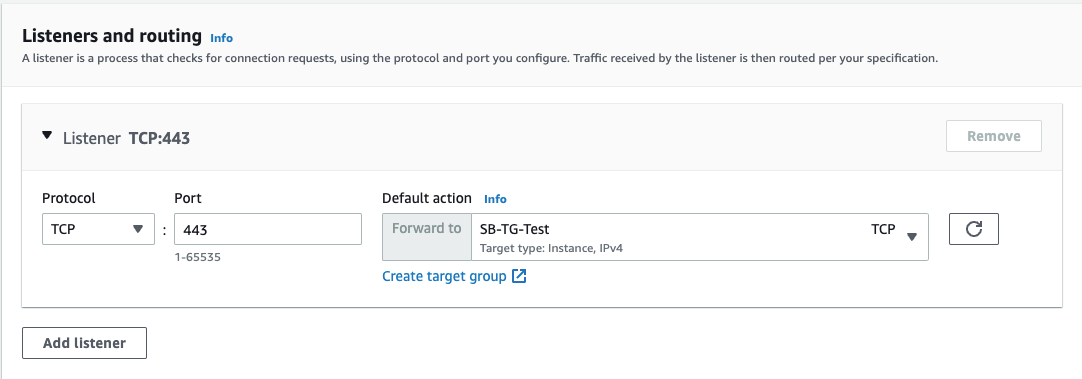Viewport: 1082px width, 379px height.
Task: Click the arrow on the target group selector
Action: click(912, 237)
